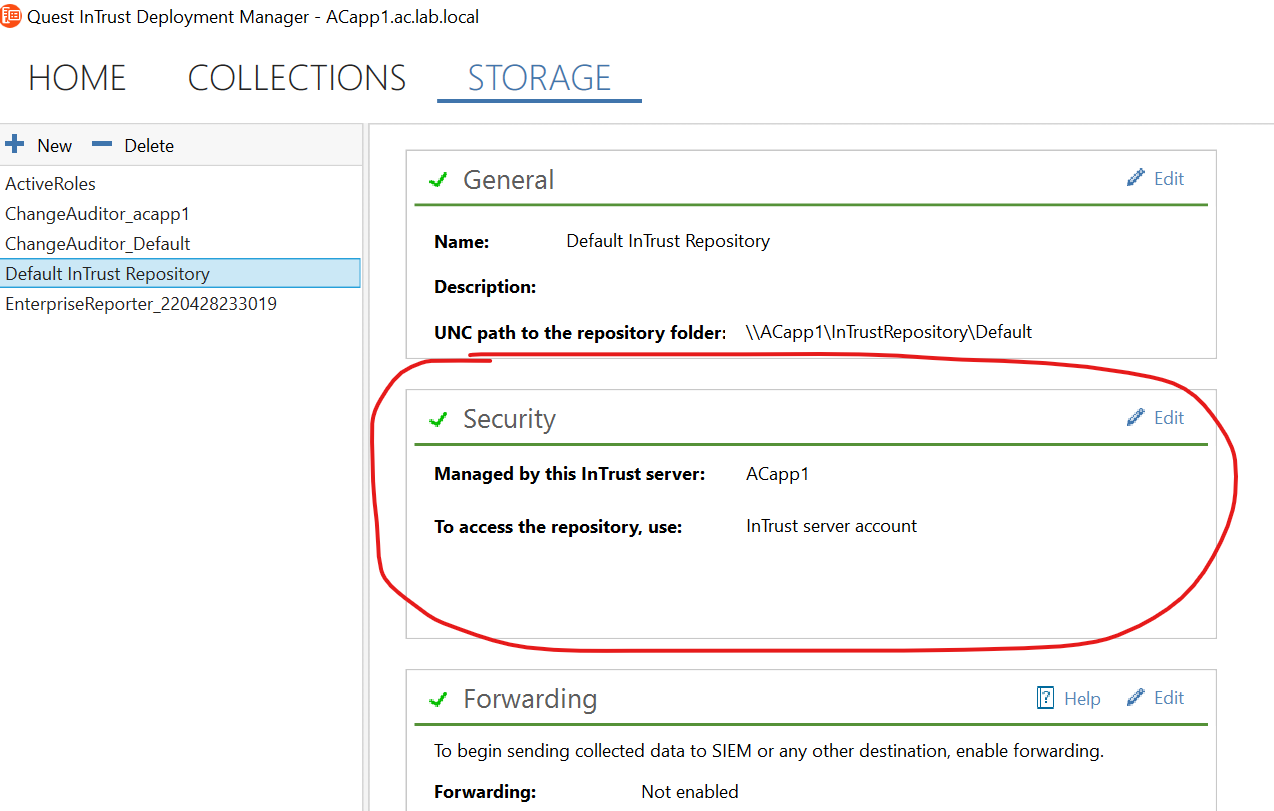This screenshot has width=1274, height=811.
Task: Click the General section heading
Action: [x=508, y=180]
